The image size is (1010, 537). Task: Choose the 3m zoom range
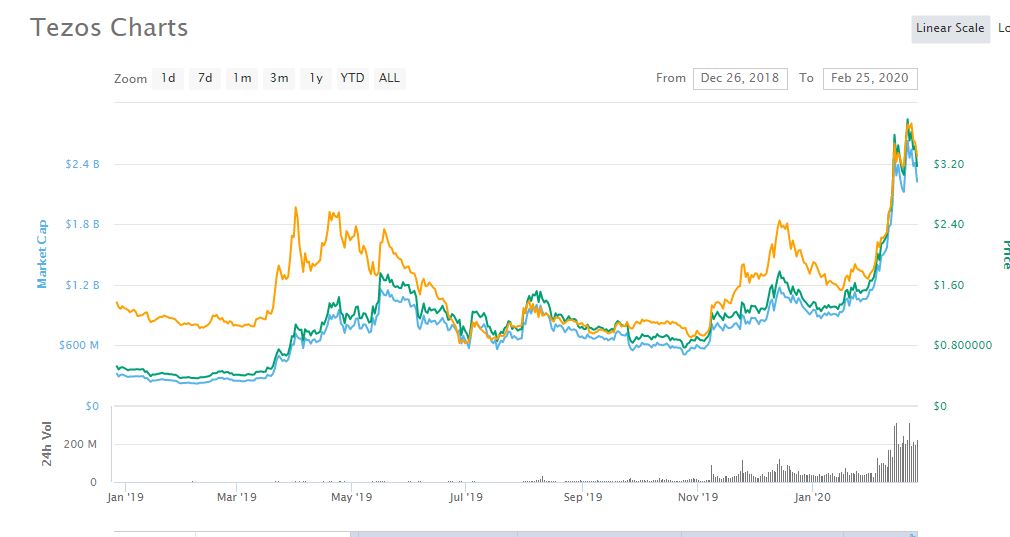pos(279,79)
